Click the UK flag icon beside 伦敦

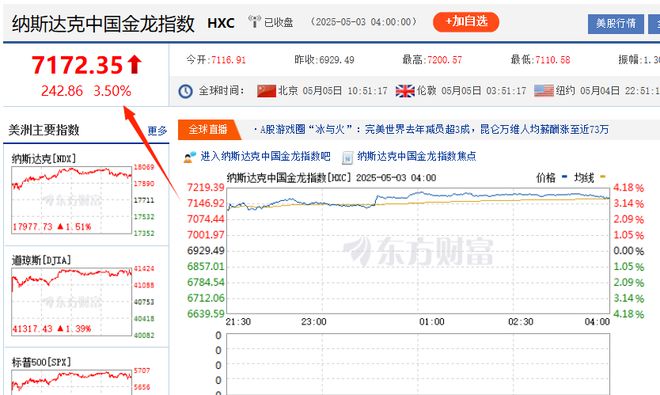(405, 91)
